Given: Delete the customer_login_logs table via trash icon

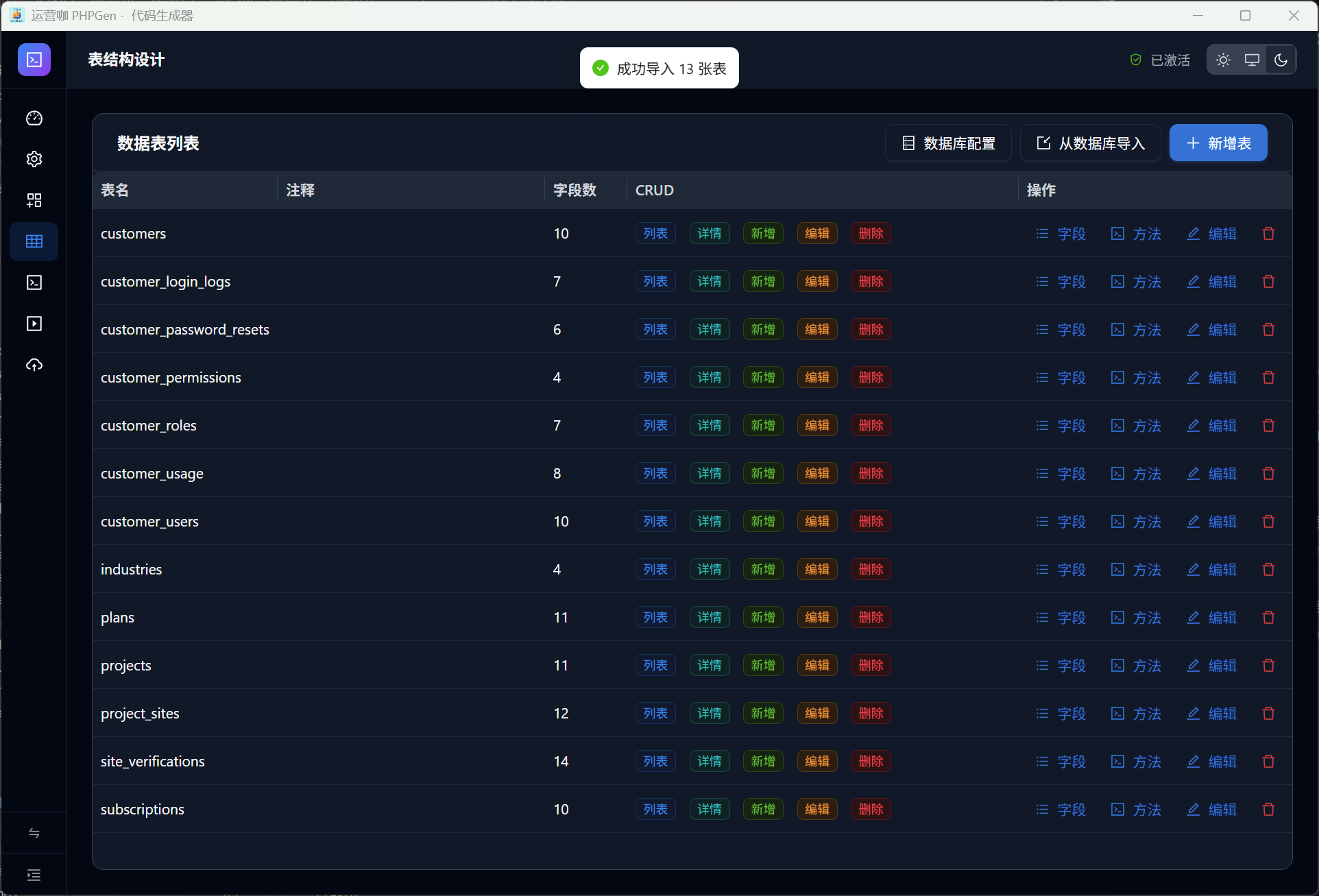Looking at the screenshot, I should click(x=1268, y=282).
